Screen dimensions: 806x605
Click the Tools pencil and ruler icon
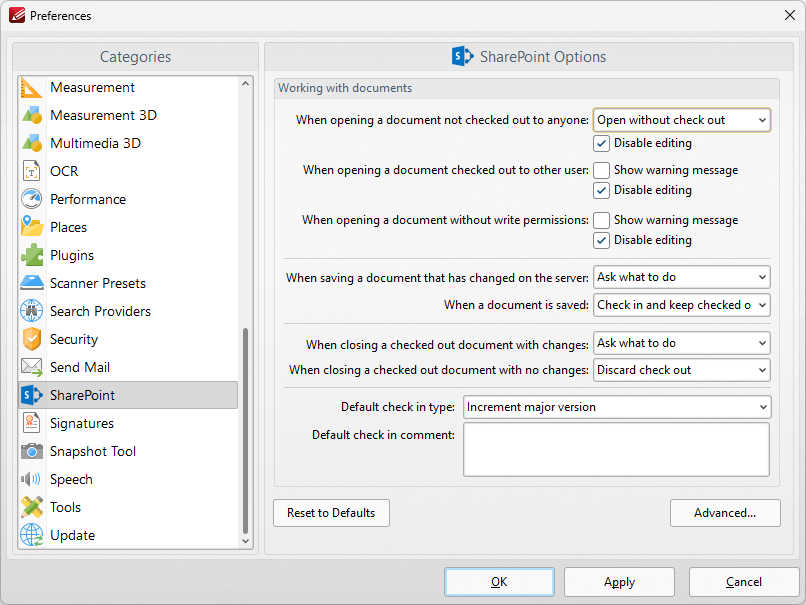point(32,507)
